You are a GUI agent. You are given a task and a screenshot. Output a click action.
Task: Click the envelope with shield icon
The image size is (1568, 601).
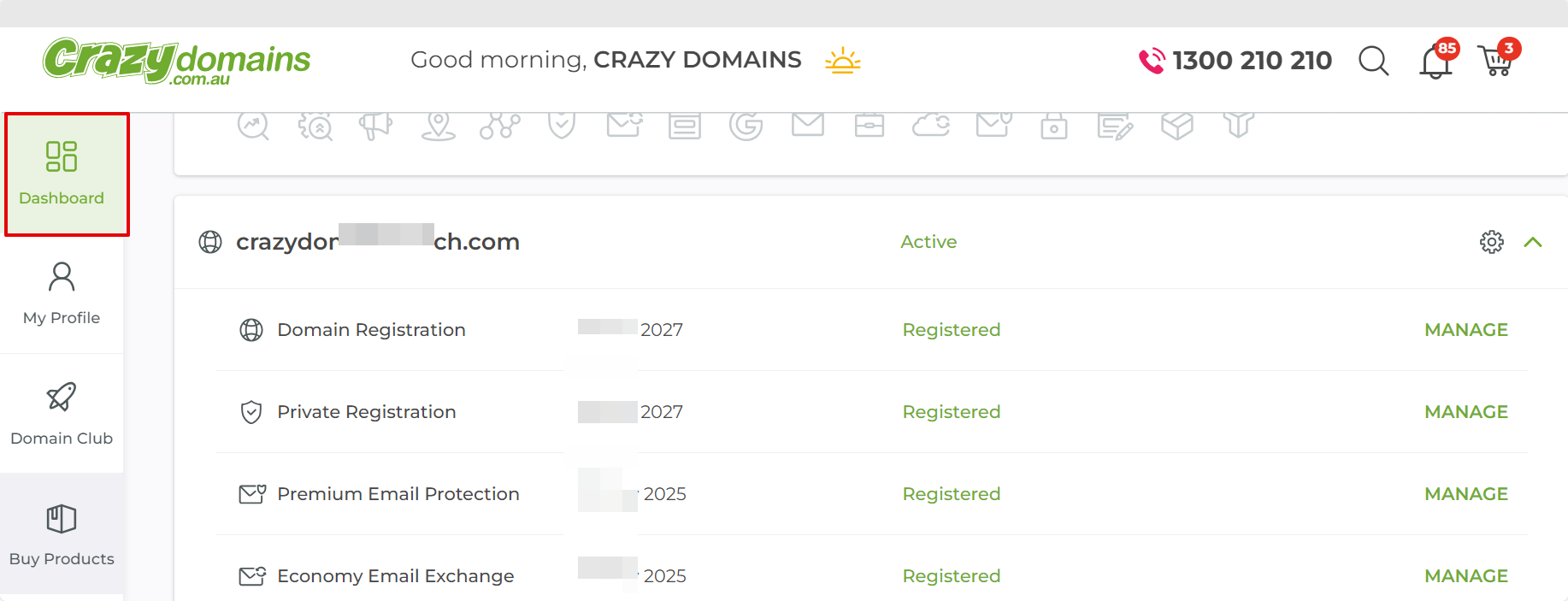point(993,125)
